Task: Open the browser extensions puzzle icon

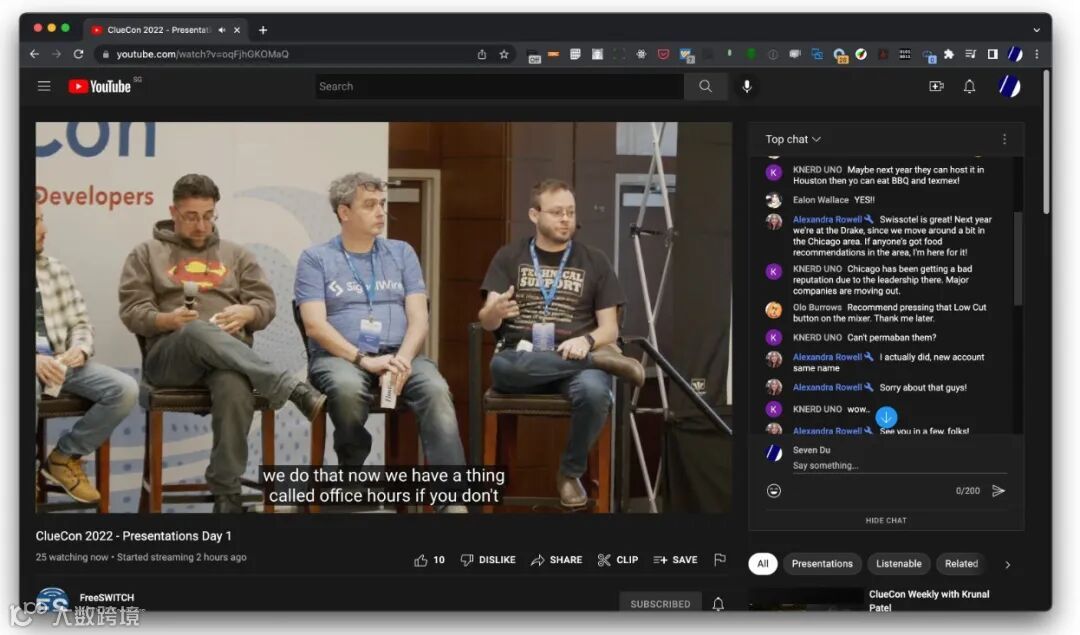Action: (x=948, y=54)
